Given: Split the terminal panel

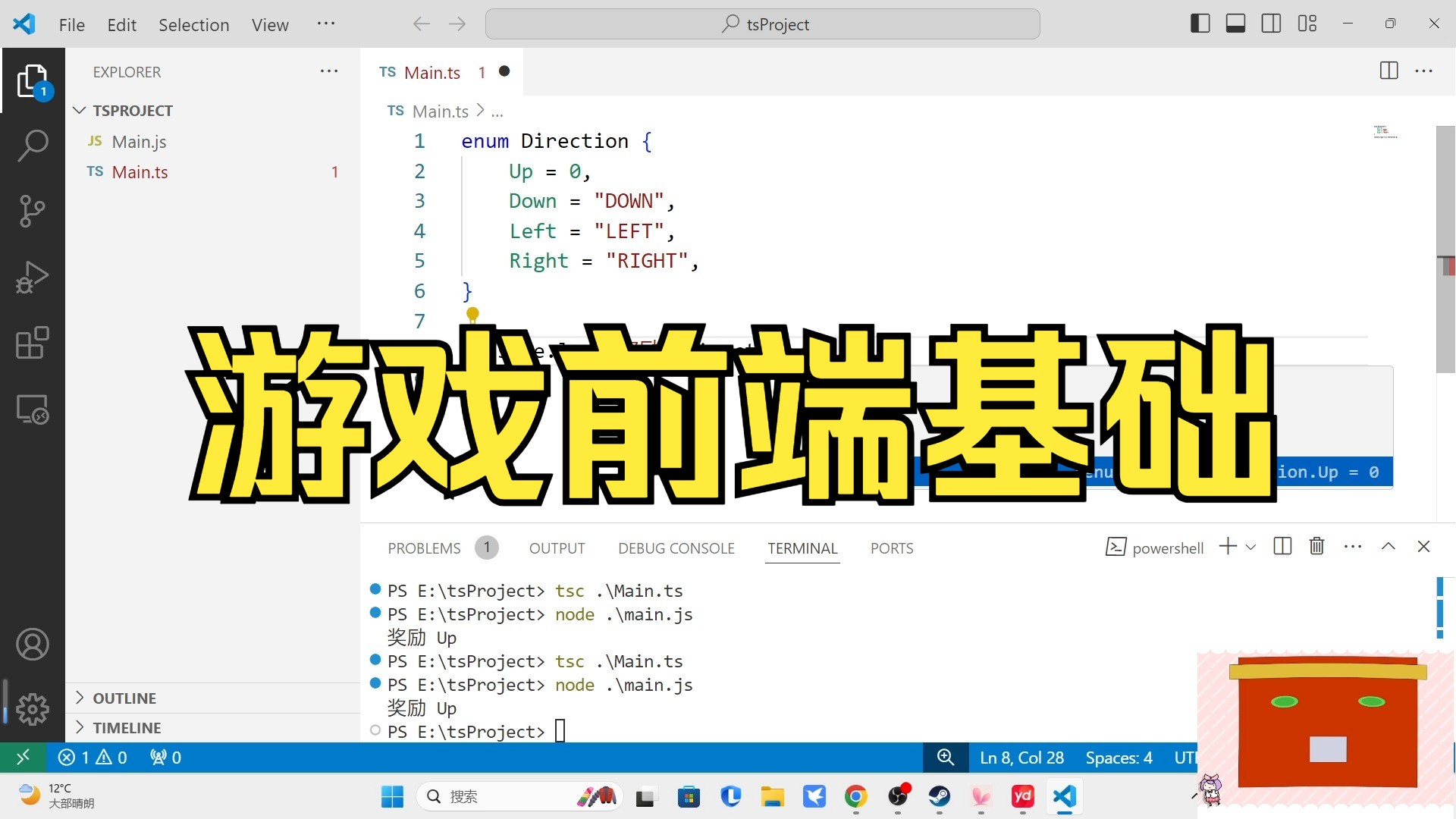Looking at the screenshot, I should tap(1282, 546).
